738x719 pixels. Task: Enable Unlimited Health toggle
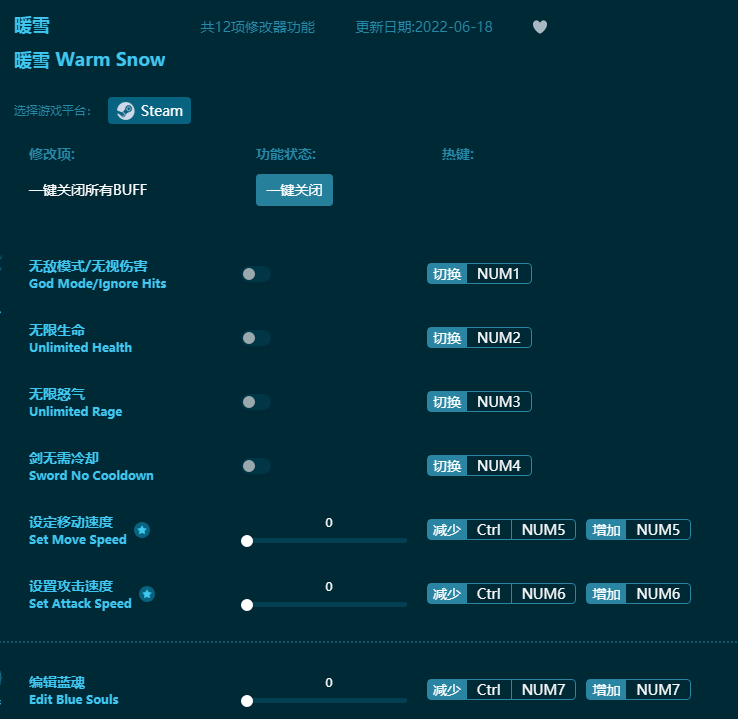pyautogui.click(x=256, y=338)
